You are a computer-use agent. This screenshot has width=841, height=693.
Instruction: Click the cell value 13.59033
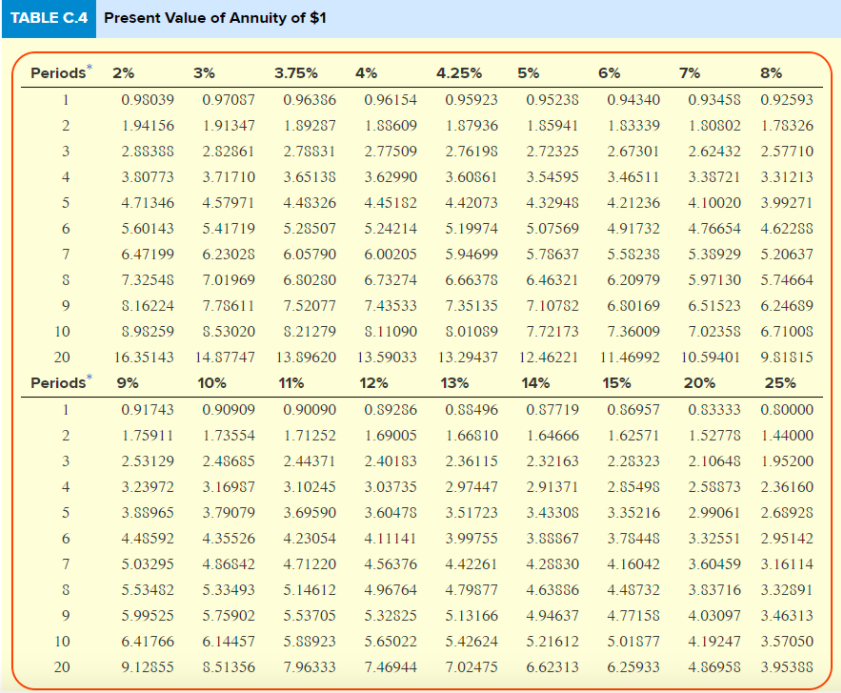coord(387,357)
